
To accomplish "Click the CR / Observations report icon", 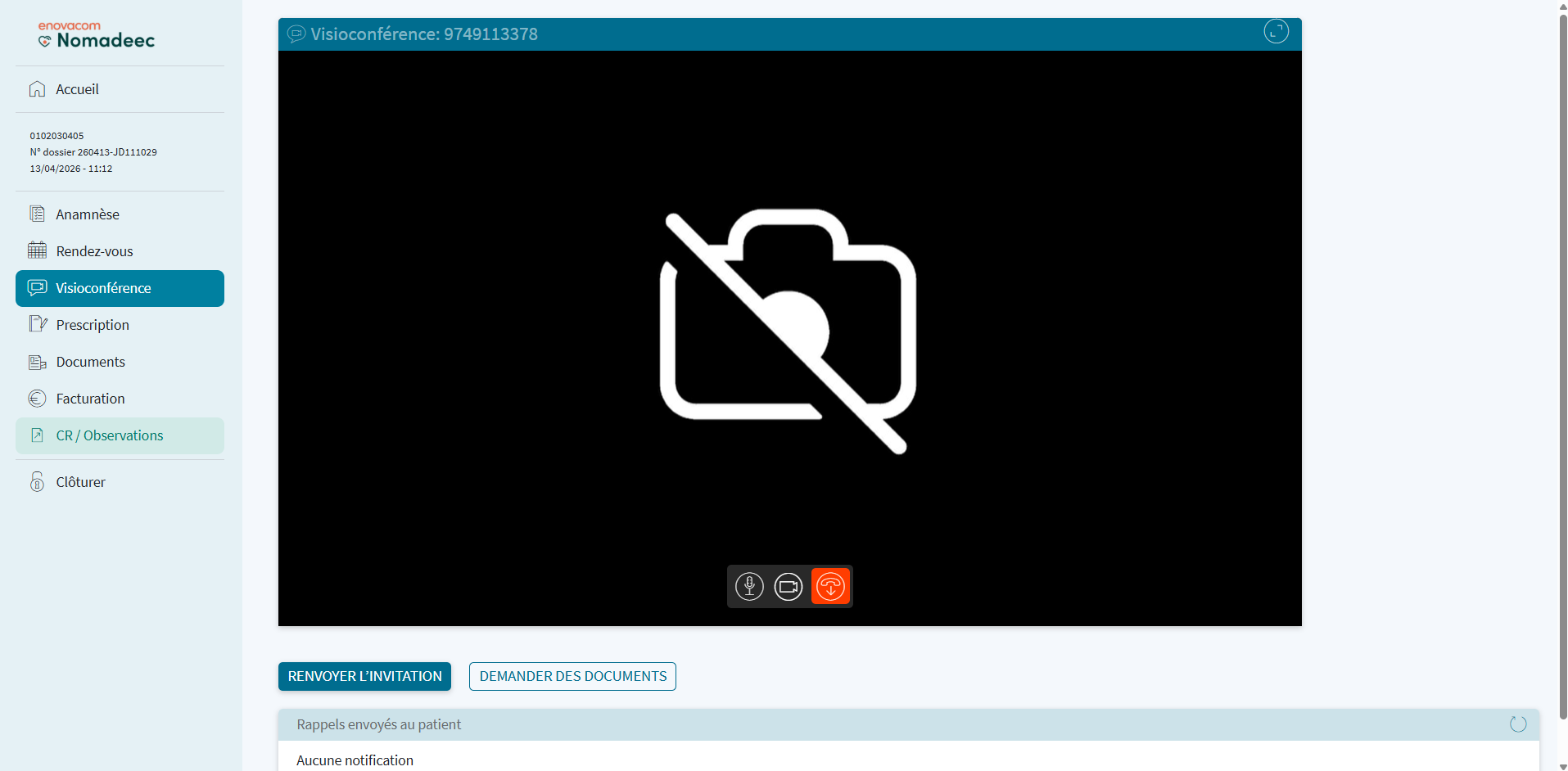I will pos(38,435).
